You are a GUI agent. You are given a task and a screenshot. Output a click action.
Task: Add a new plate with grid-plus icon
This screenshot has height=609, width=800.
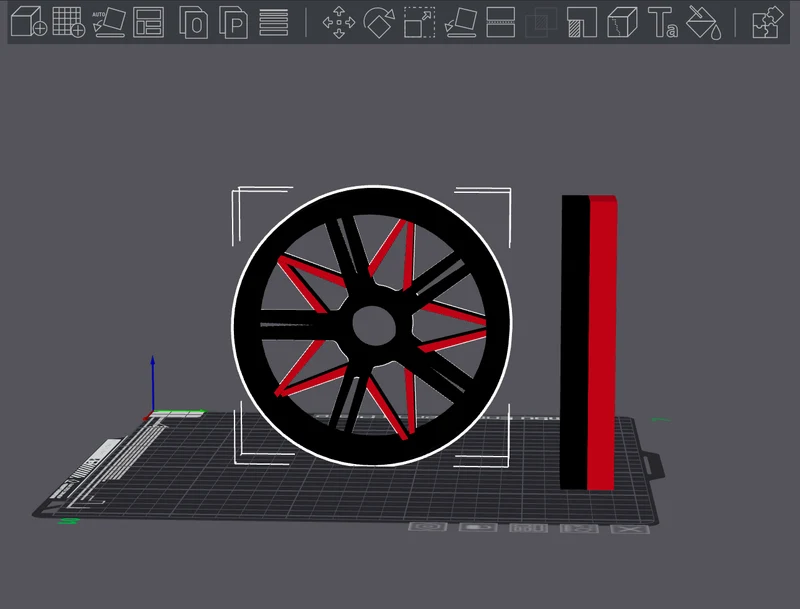(x=68, y=22)
